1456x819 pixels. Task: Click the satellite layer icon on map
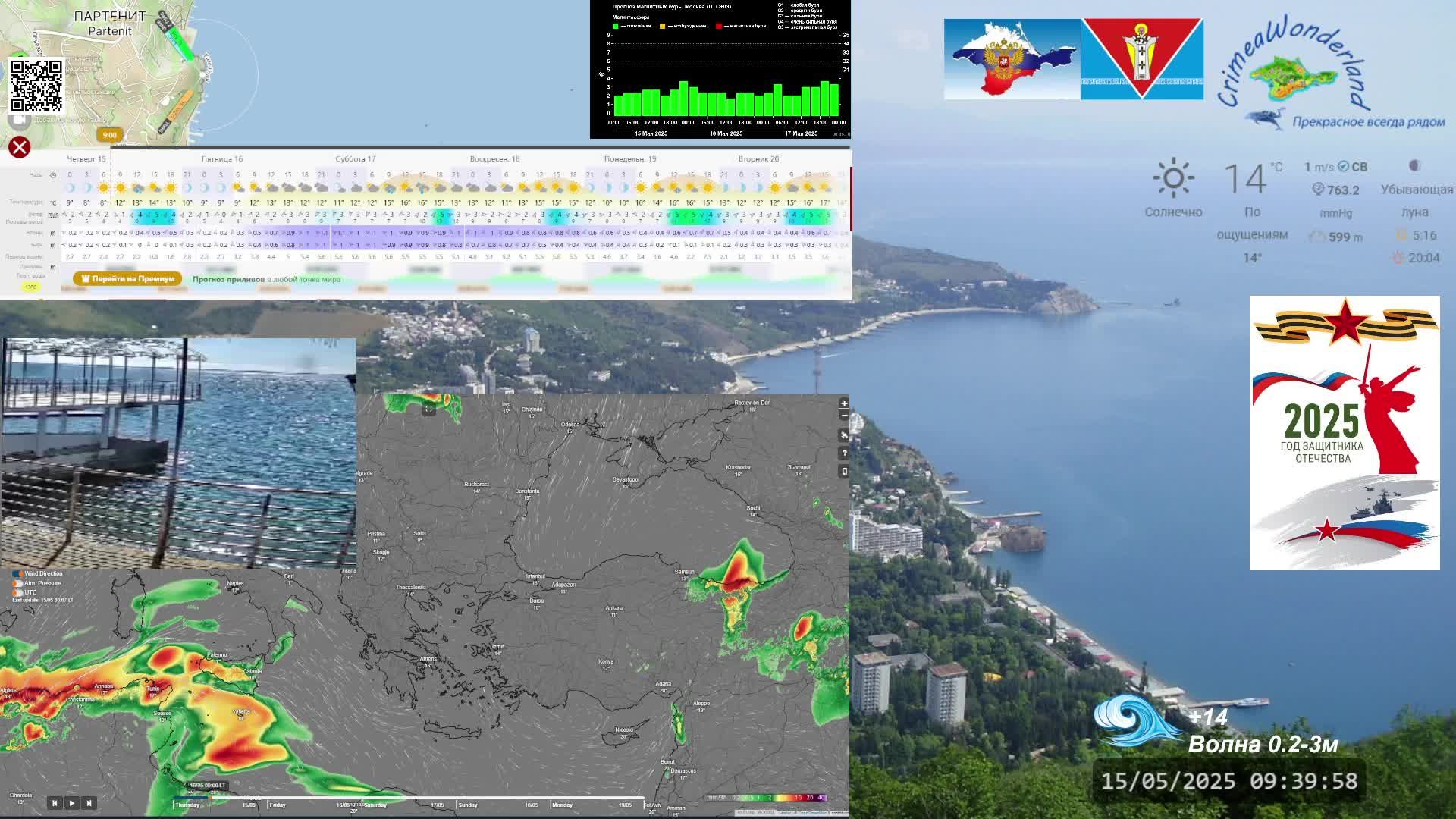click(x=844, y=435)
